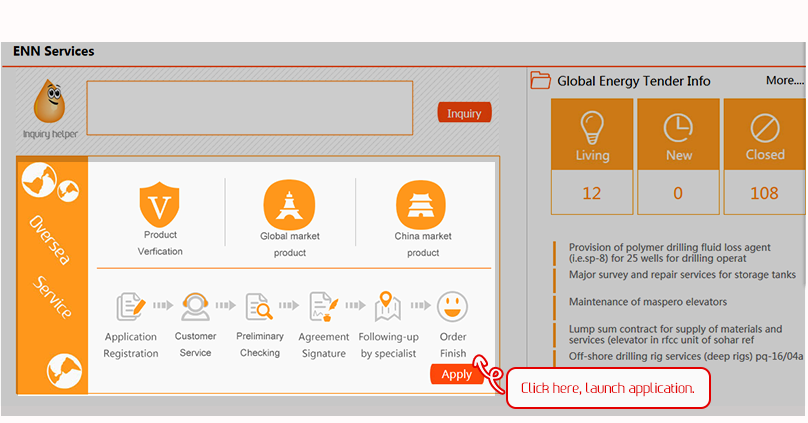Screen dimensions: 808x423
Task: Click the Following-up by specialist map icon
Action: [x=387, y=306]
